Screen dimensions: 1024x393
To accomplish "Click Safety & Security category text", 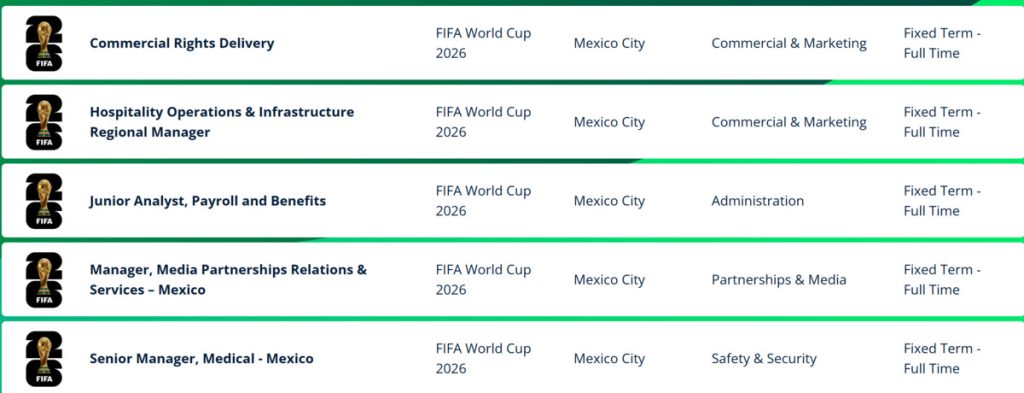I will pos(764,359).
